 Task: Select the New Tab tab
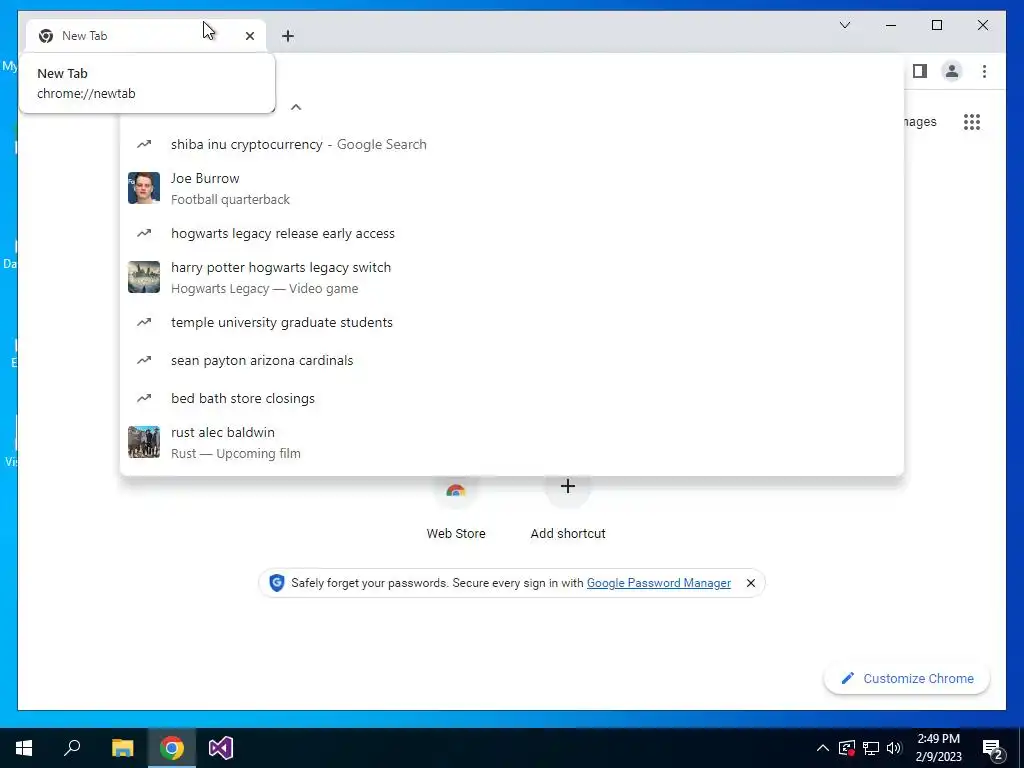[x=146, y=36]
